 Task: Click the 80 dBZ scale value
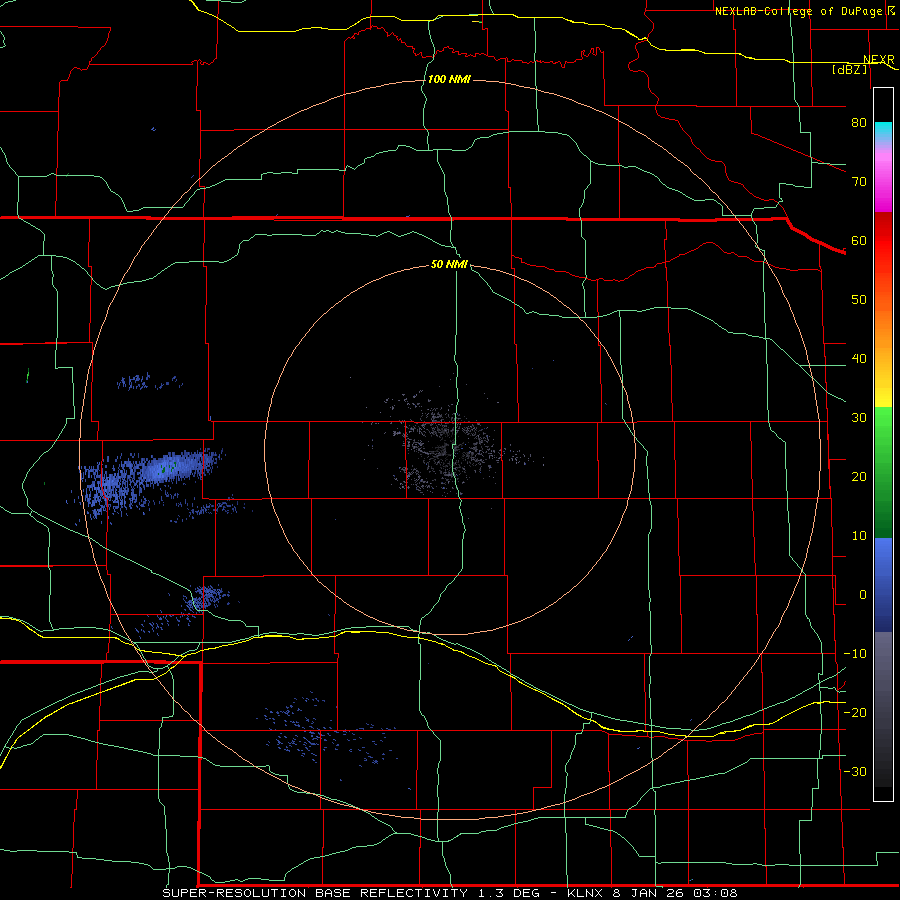tap(859, 123)
